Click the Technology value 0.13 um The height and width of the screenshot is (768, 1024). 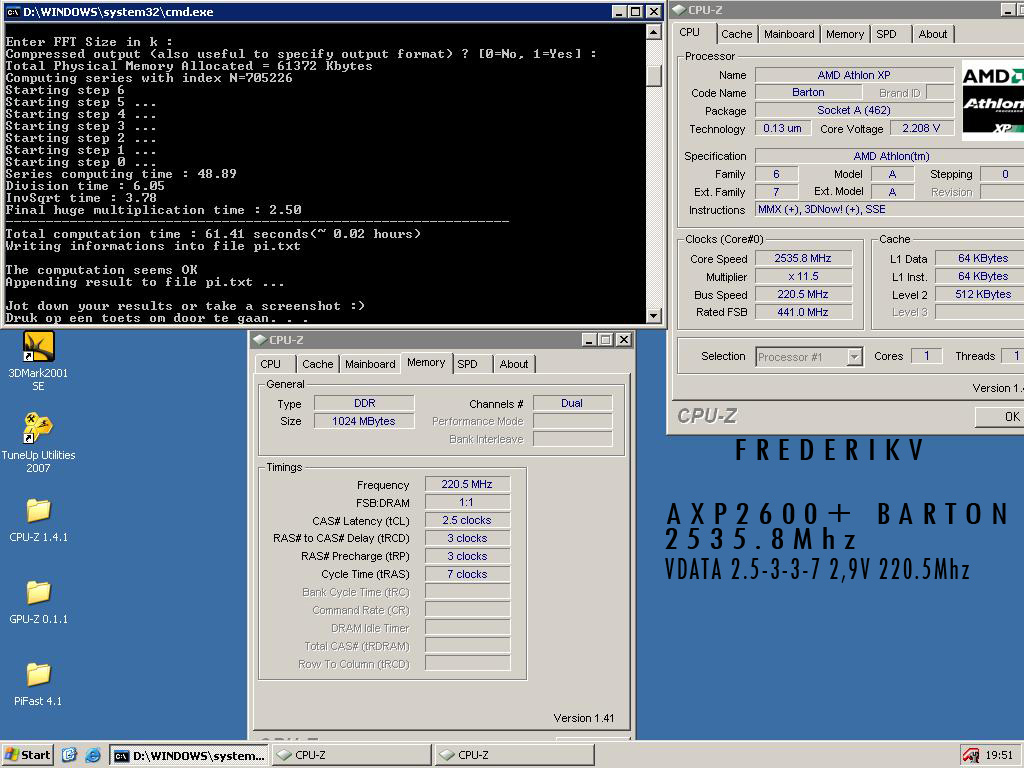click(x=782, y=128)
